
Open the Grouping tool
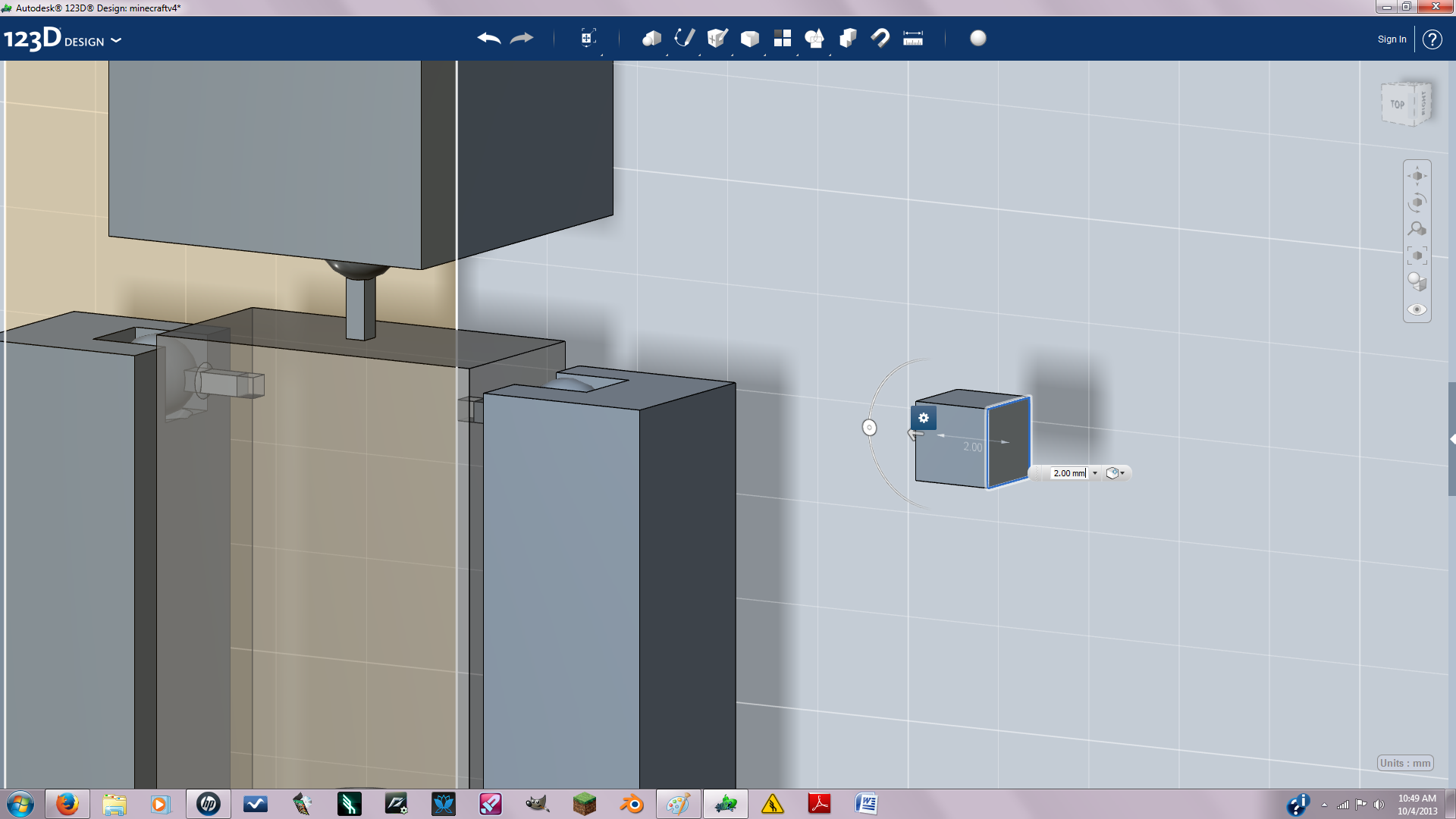814,38
